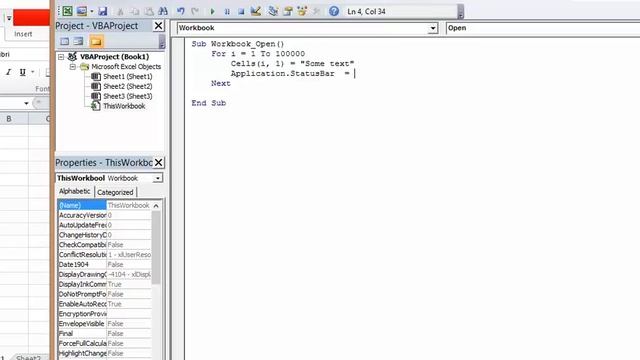
Task: Save the workbook with the floppy disk icon
Action: pyautogui.click(x=102, y=11)
